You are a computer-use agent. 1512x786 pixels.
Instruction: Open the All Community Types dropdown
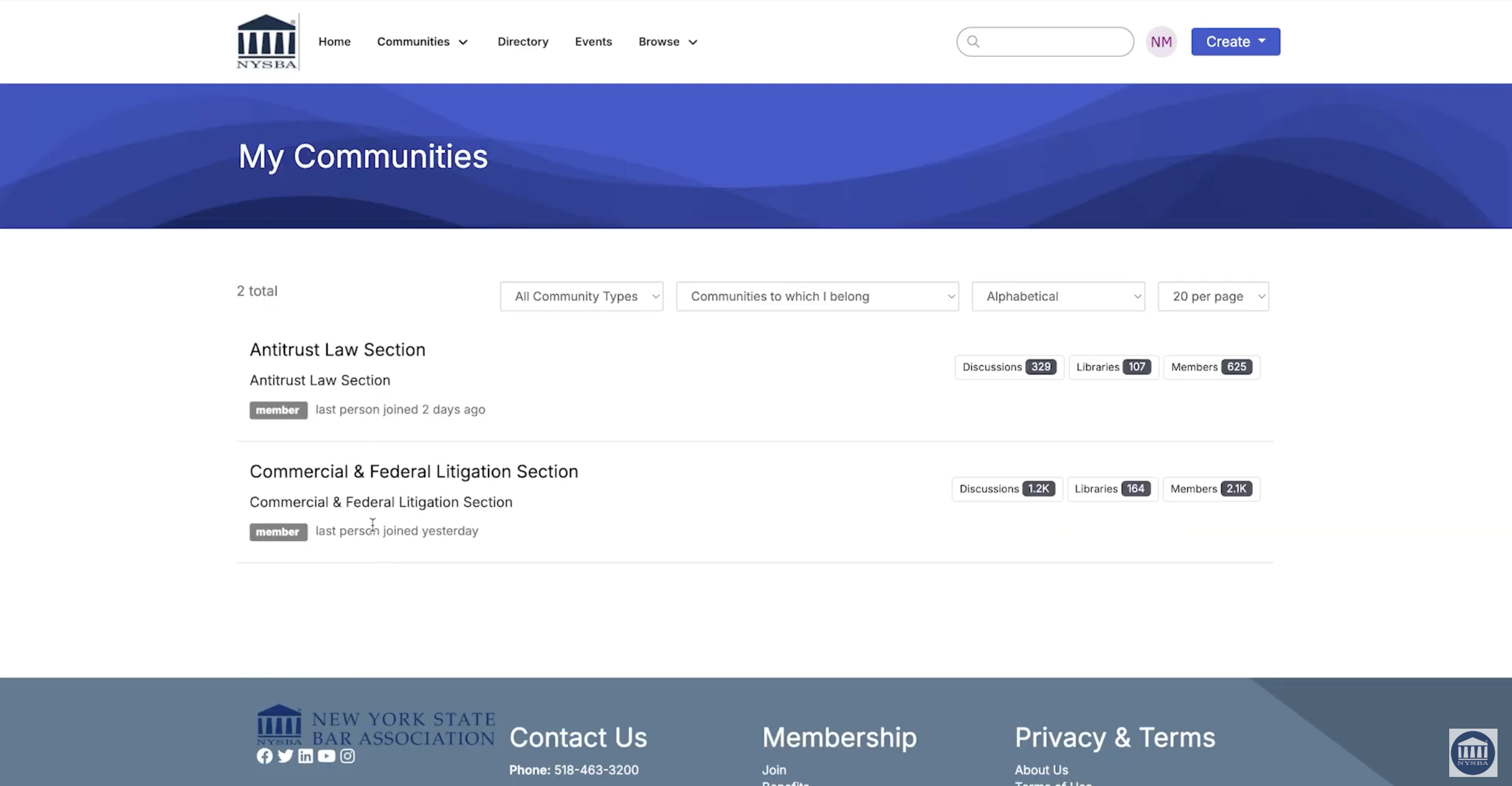(581, 296)
